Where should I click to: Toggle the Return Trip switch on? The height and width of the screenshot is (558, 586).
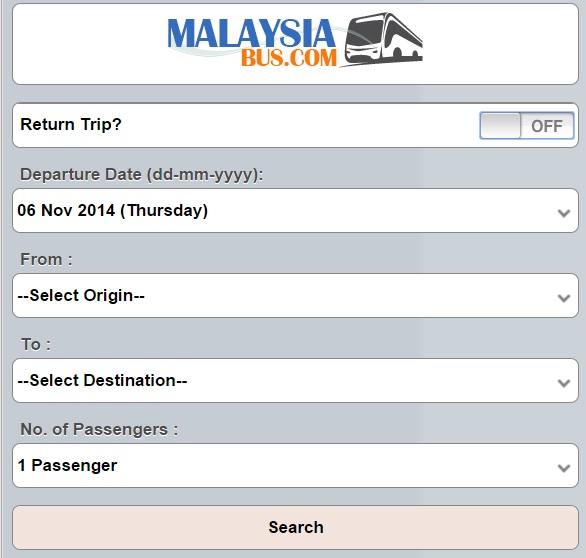pyautogui.click(x=527, y=126)
